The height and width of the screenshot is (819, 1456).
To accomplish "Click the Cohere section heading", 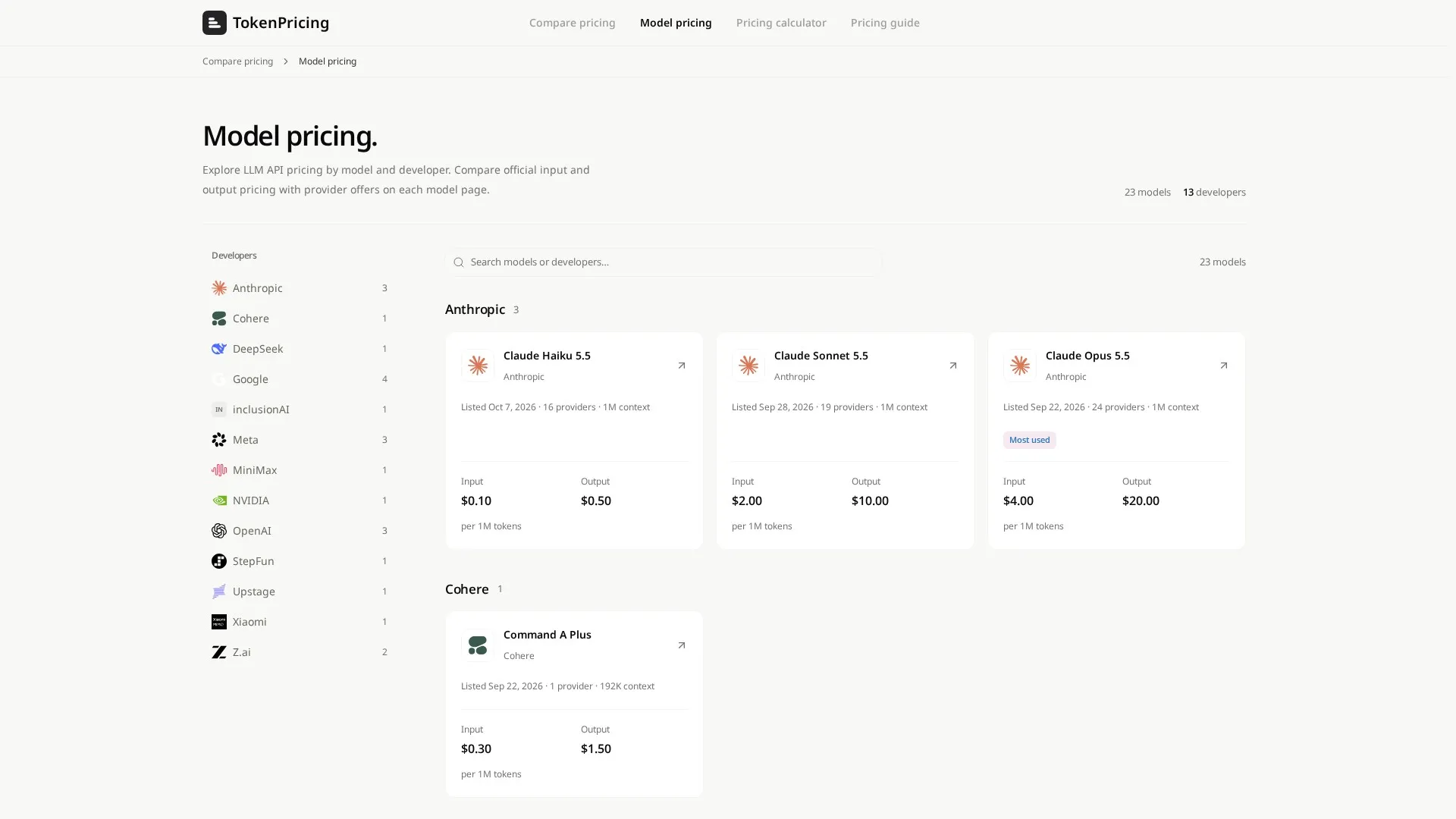I will pyautogui.click(x=466, y=589).
